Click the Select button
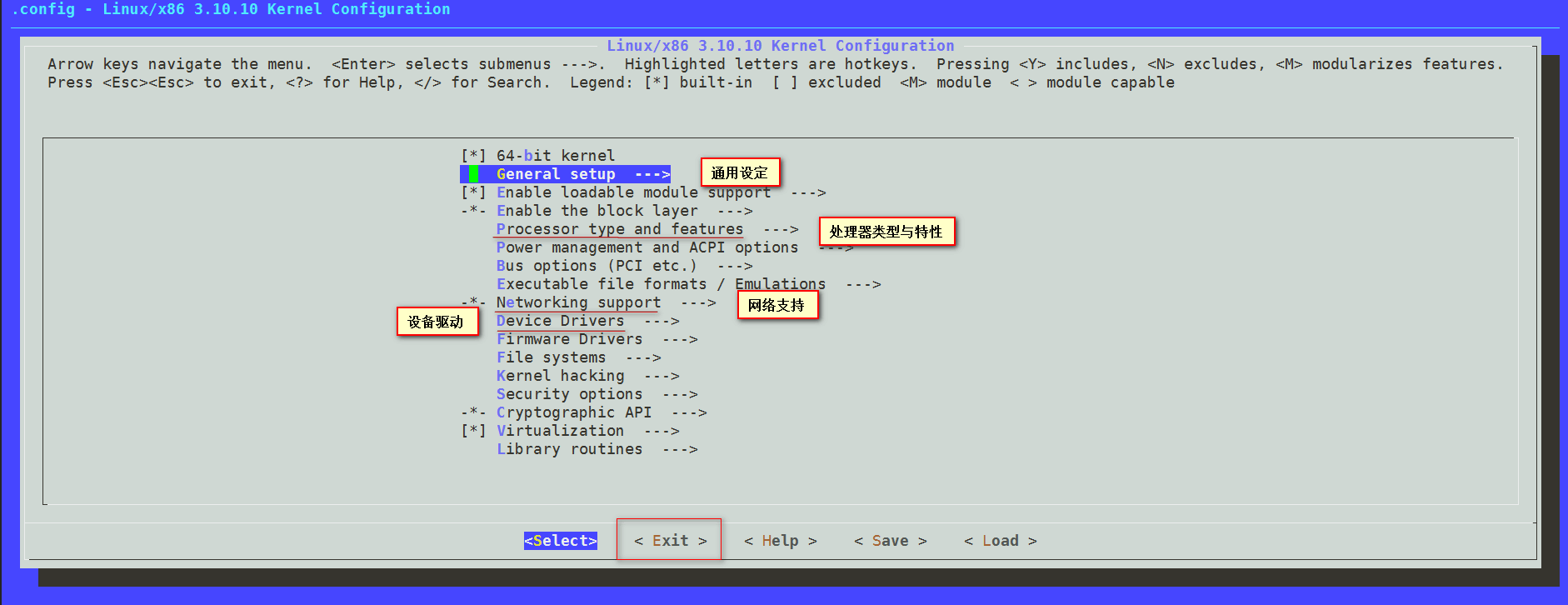Screen dimensions: 1568x605 pyautogui.click(x=561, y=541)
